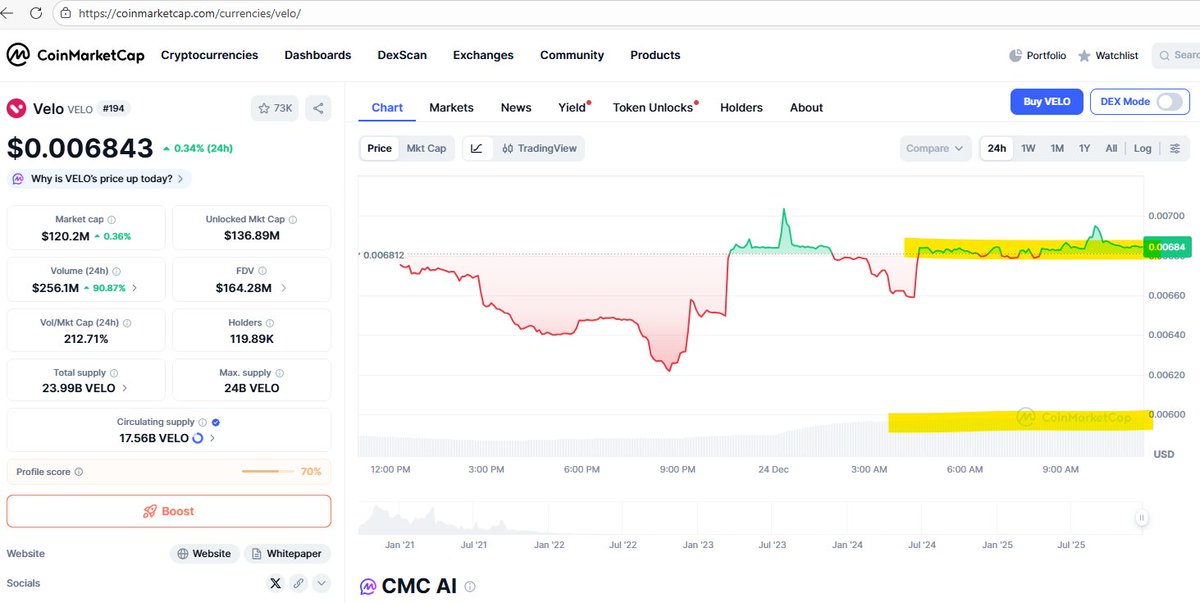
Task: Open the Community menu
Action: (x=572, y=55)
